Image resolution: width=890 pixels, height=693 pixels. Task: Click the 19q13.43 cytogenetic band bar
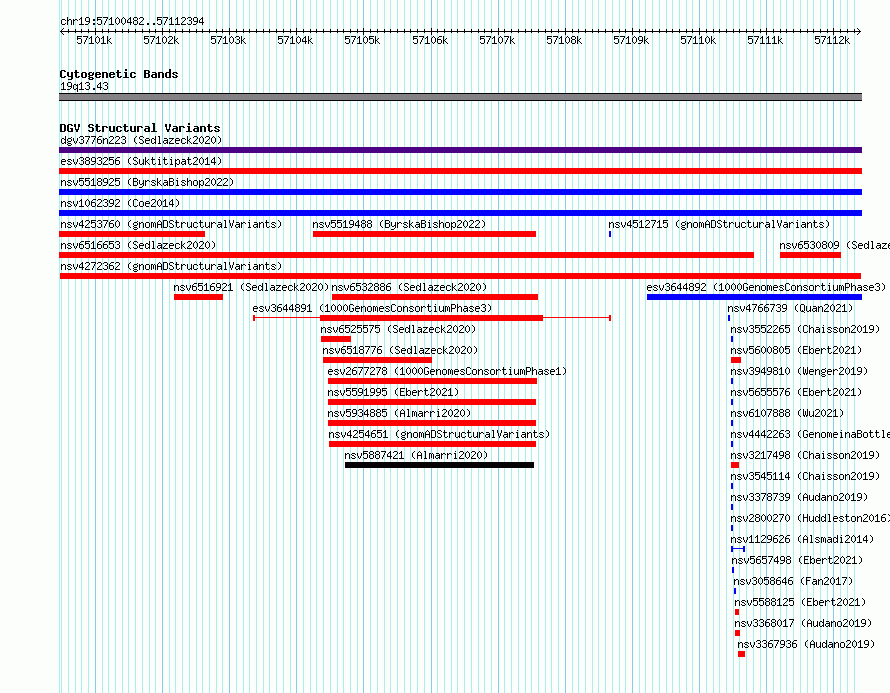(460, 97)
